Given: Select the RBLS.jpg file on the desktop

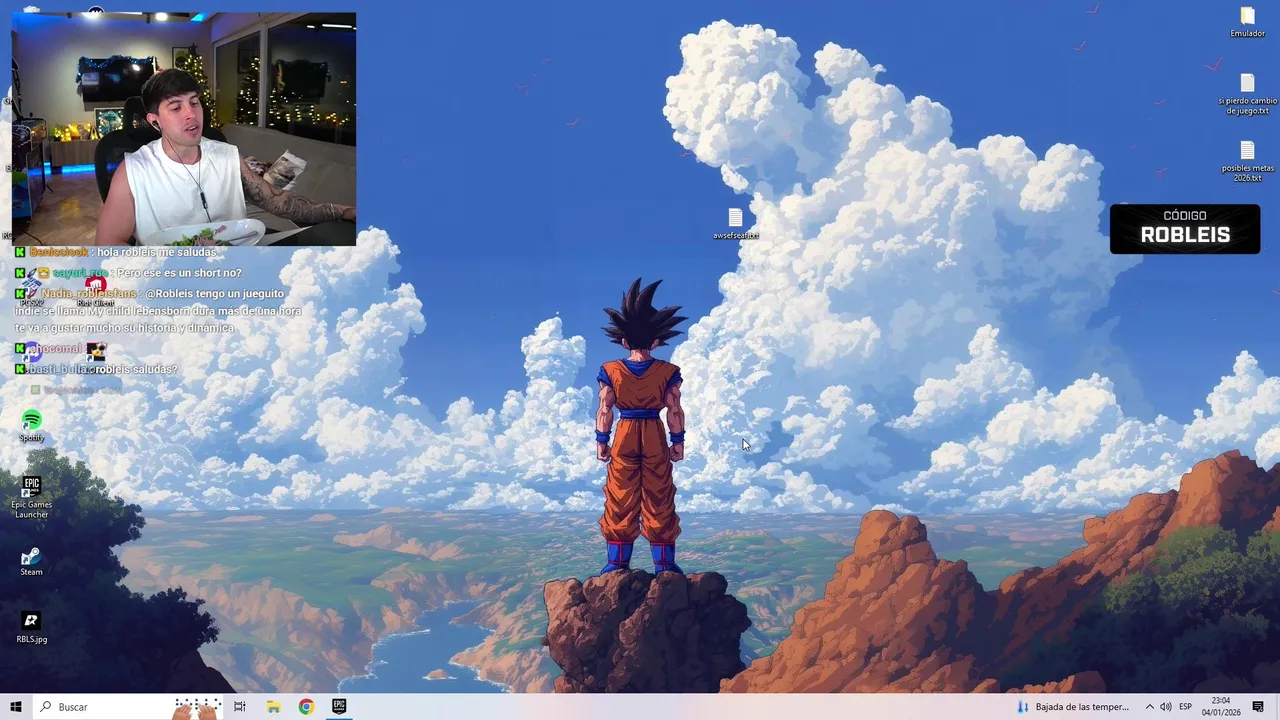Looking at the screenshot, I should tap(32, 627).
